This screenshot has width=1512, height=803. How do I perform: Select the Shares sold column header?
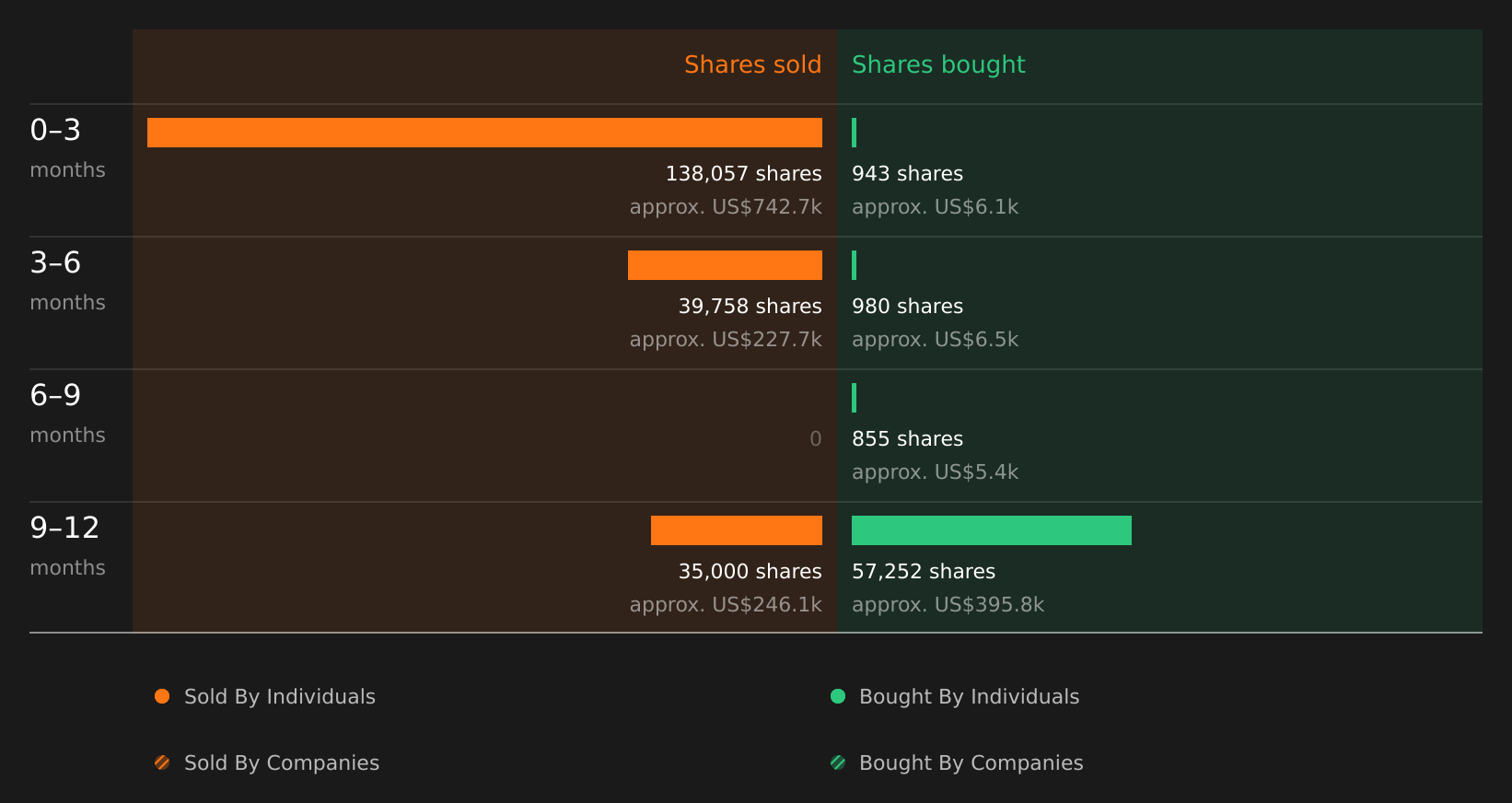[x=753, y=64]
